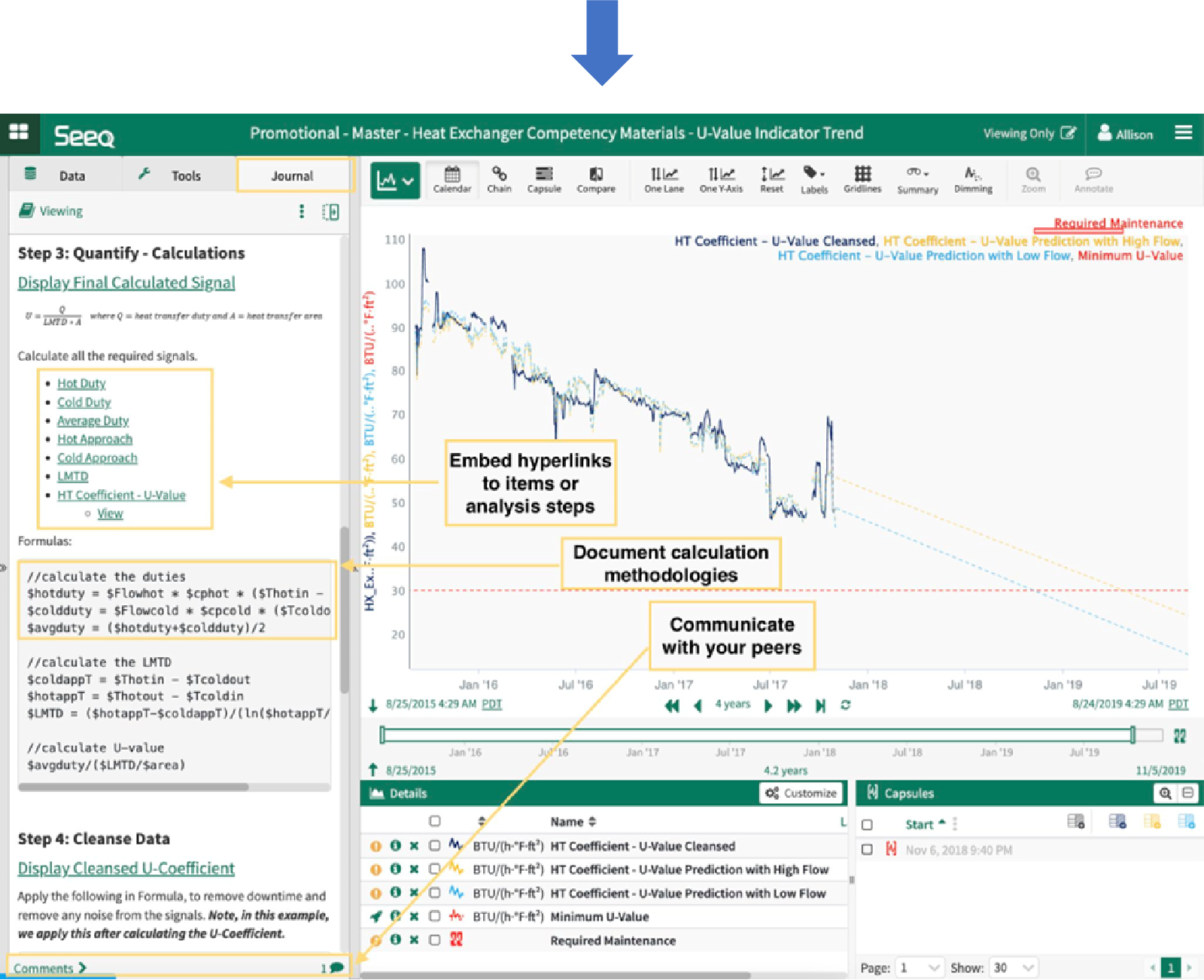The image size is (1204, 980).
Task: Remove HT Coefficient - U-Value Cleansed item
Action: [414, 846]
